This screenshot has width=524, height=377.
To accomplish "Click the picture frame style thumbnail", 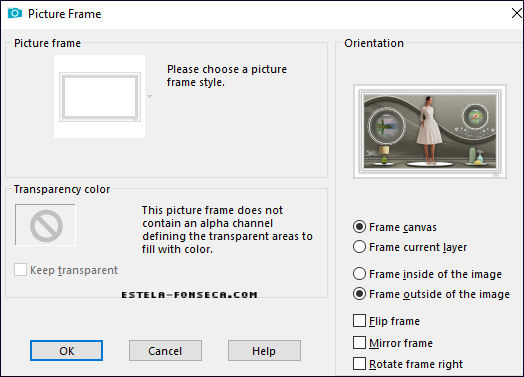I will coord(100,96).
